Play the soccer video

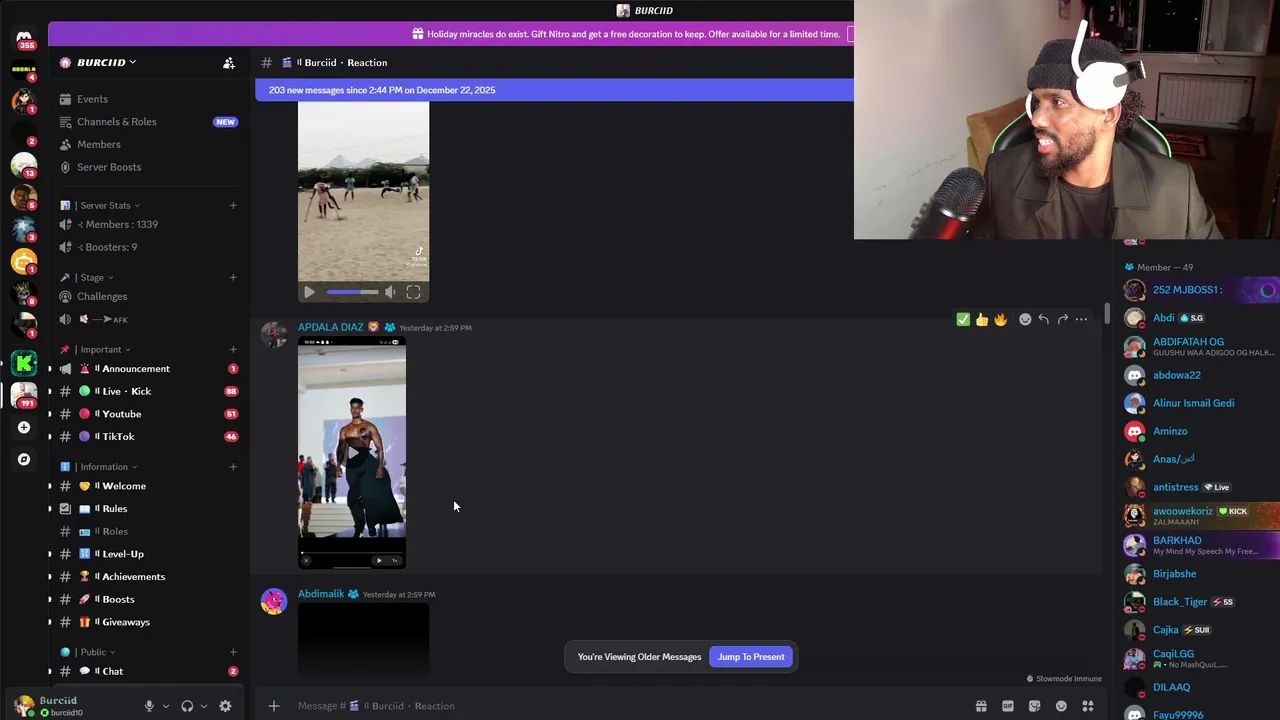(x=309, y=292)
